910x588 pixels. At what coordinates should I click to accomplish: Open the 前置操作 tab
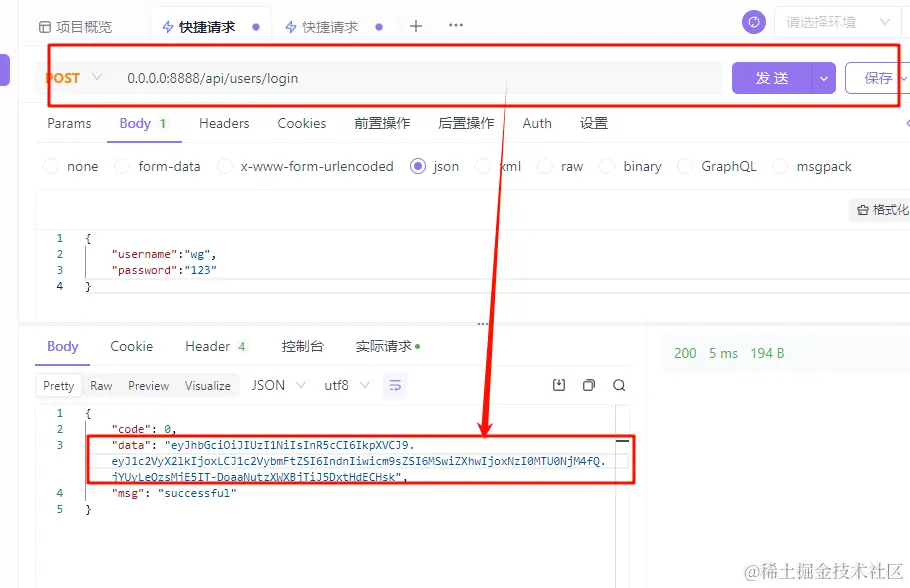[382, 123]
